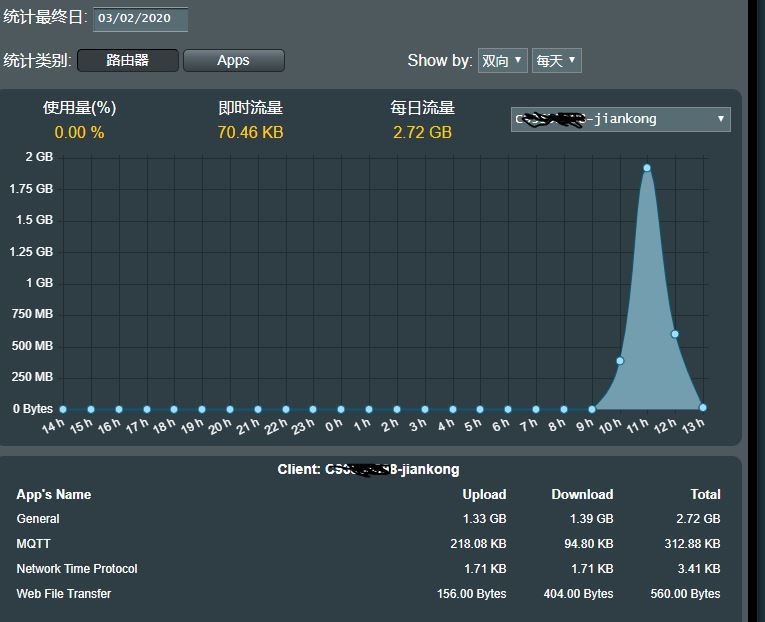Click the chart data point at 11h peak
Screen dimensions: 765x622
pyautogui.click(x=647, y=168)
